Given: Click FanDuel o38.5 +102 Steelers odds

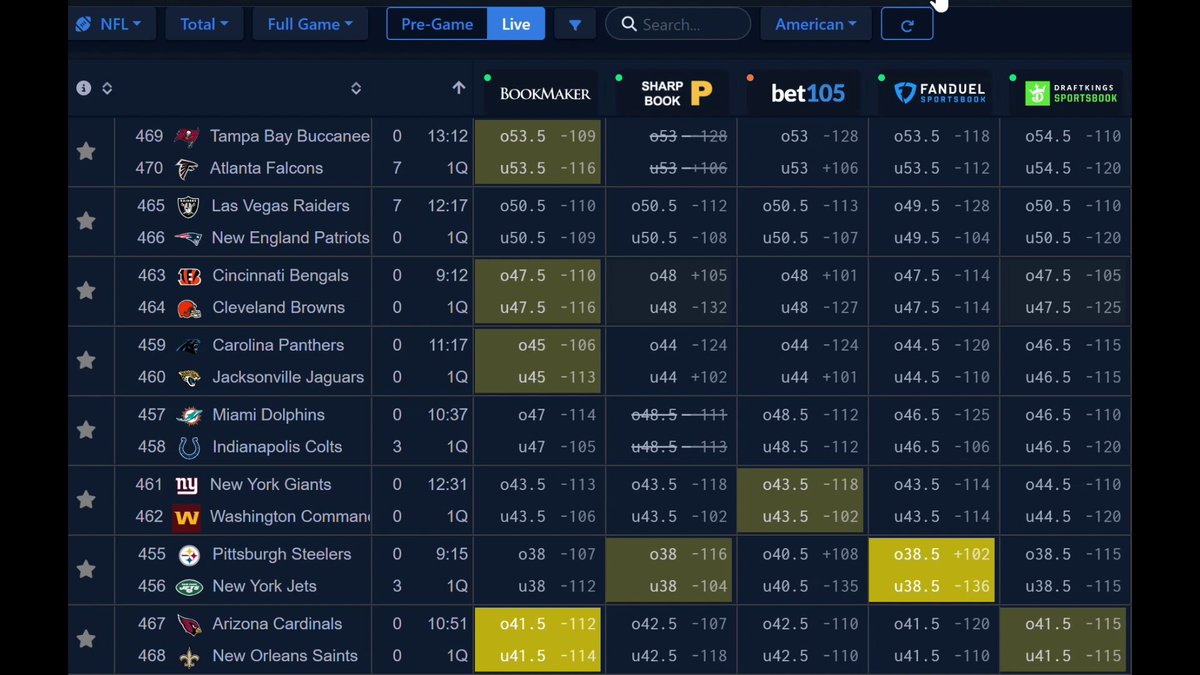Looking at the screenshot, I should [x=931, y=554].
